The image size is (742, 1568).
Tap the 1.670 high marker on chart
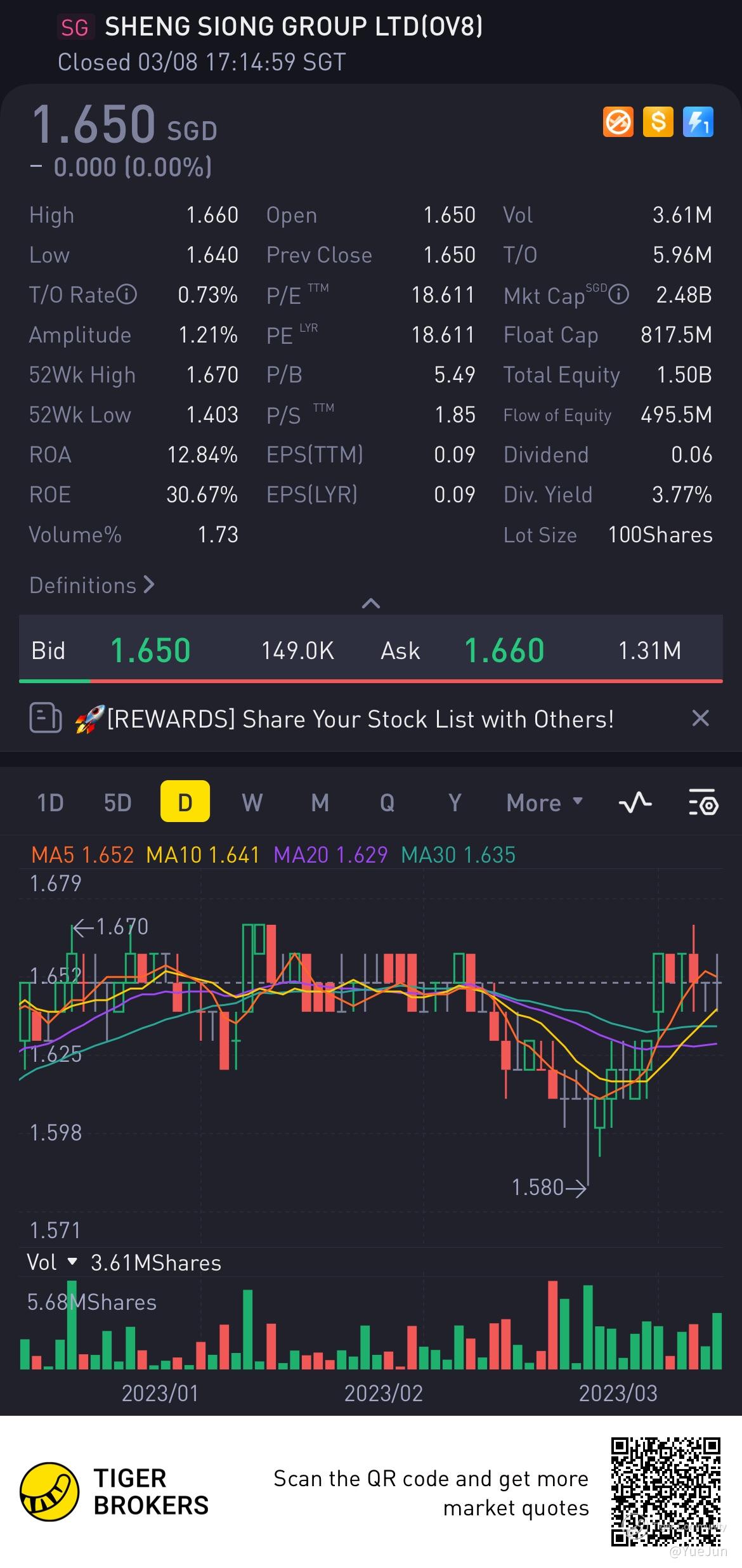point(110,927)
